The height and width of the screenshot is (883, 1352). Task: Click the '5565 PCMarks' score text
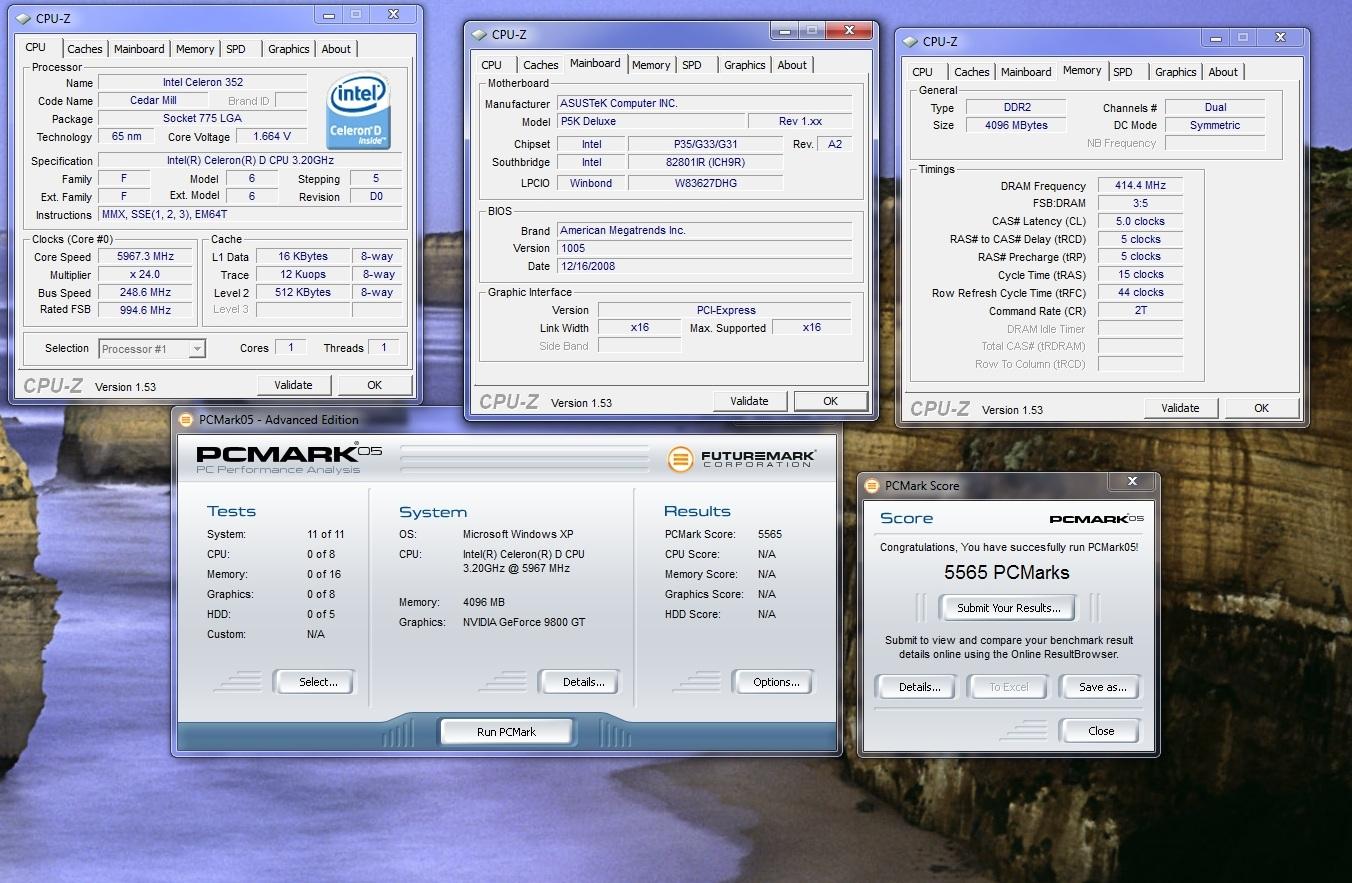click(1007, 573)
